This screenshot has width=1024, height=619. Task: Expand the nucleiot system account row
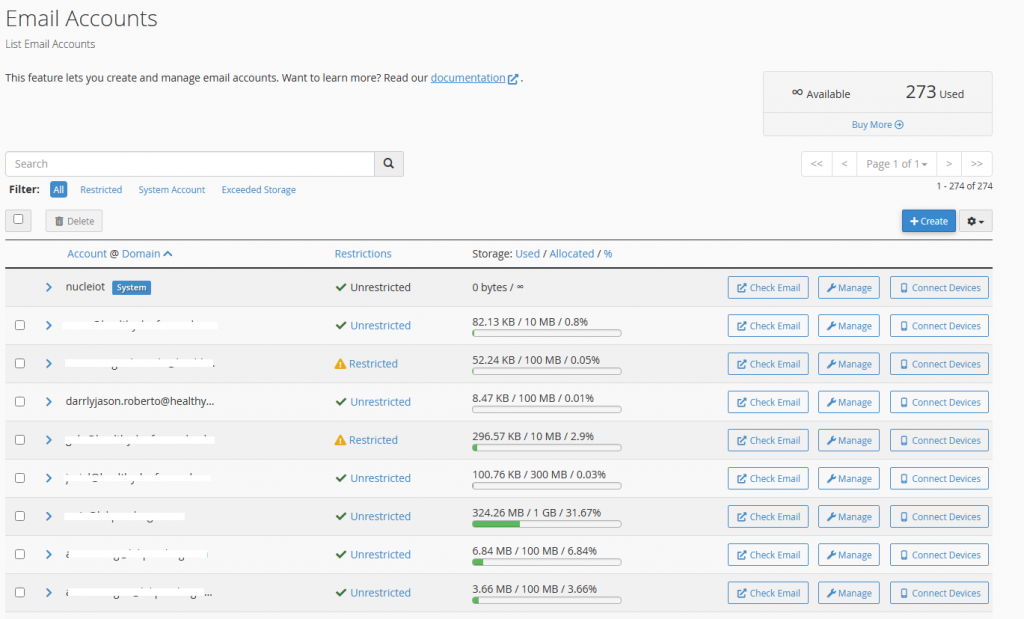pos(48,288)
